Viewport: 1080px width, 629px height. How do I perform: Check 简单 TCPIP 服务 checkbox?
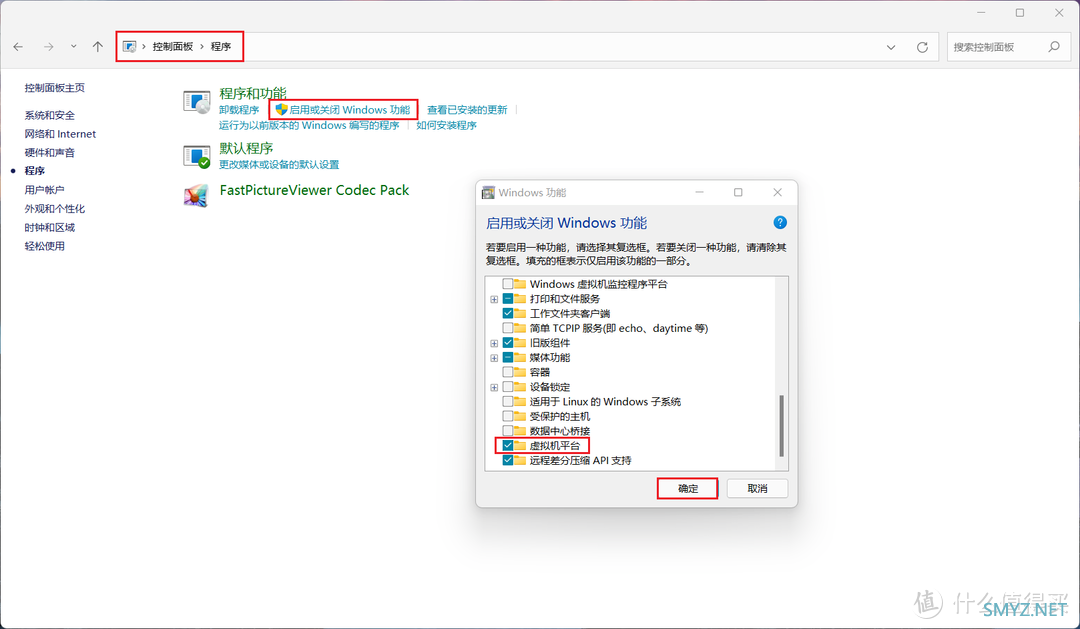tap(508, 328)
